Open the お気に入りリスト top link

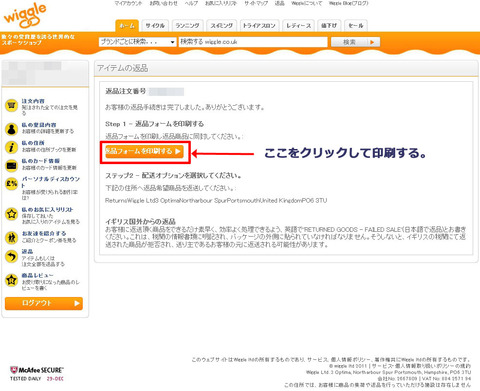click(x=221, y=3)
